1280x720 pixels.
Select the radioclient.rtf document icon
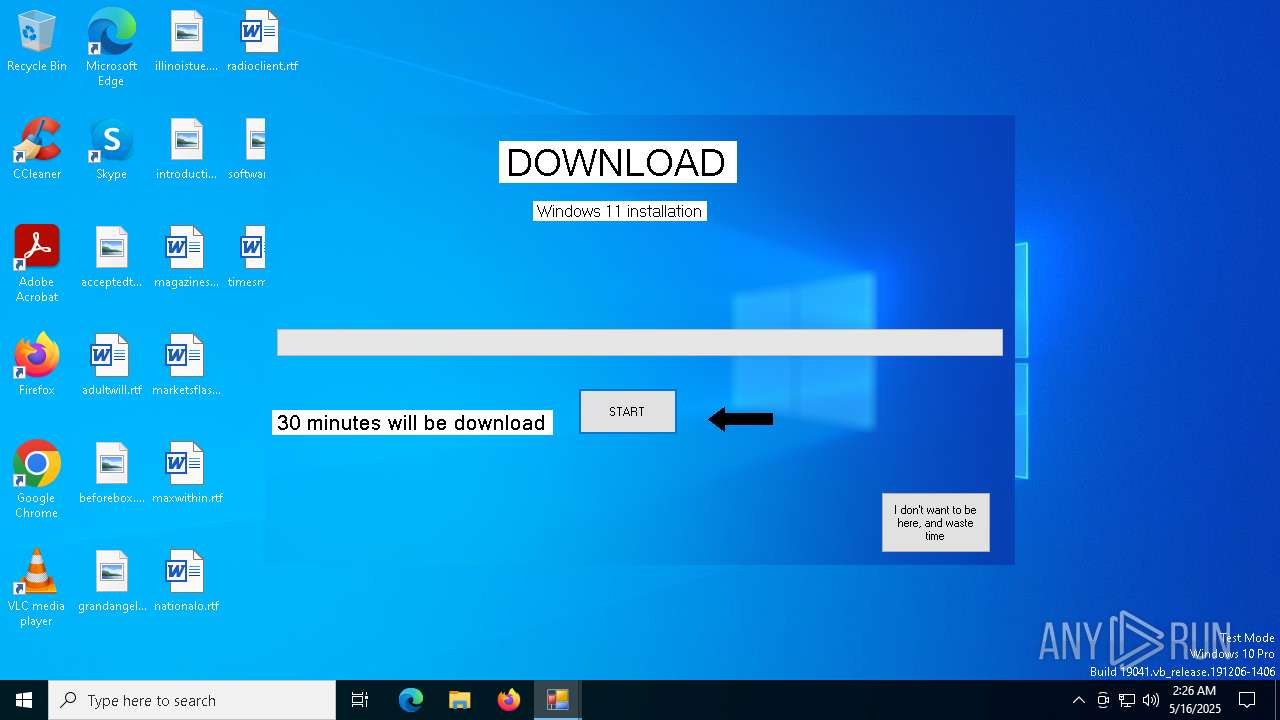[x=262, y=42]
